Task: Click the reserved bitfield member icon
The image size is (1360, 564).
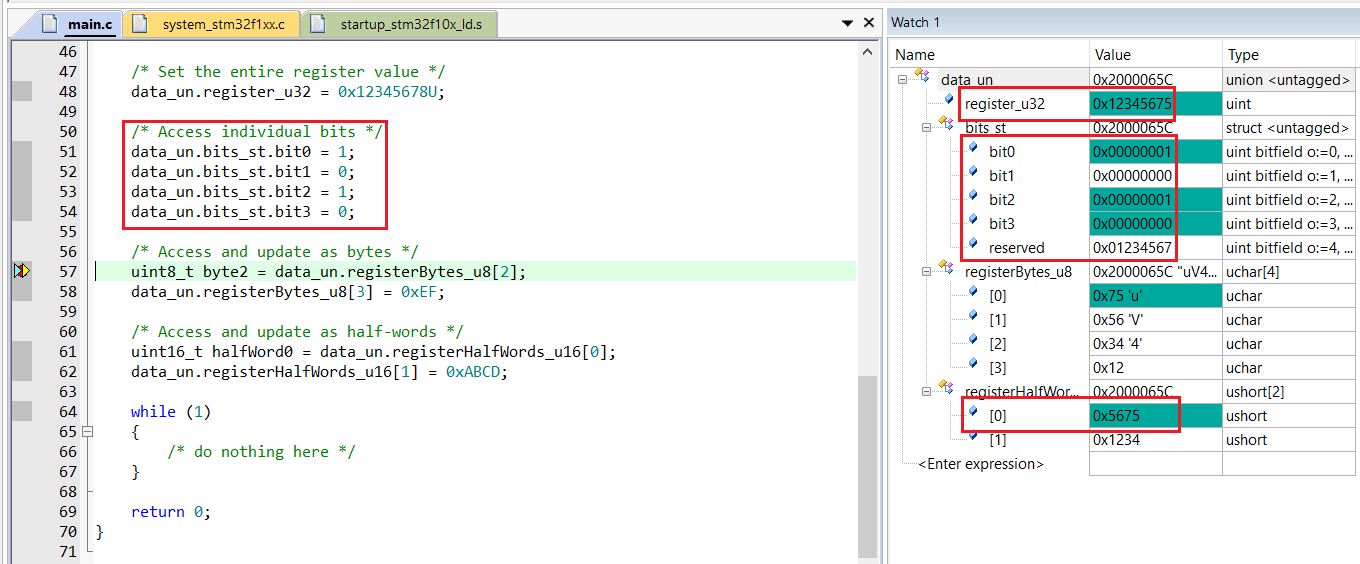Action: tap(972, 244)
